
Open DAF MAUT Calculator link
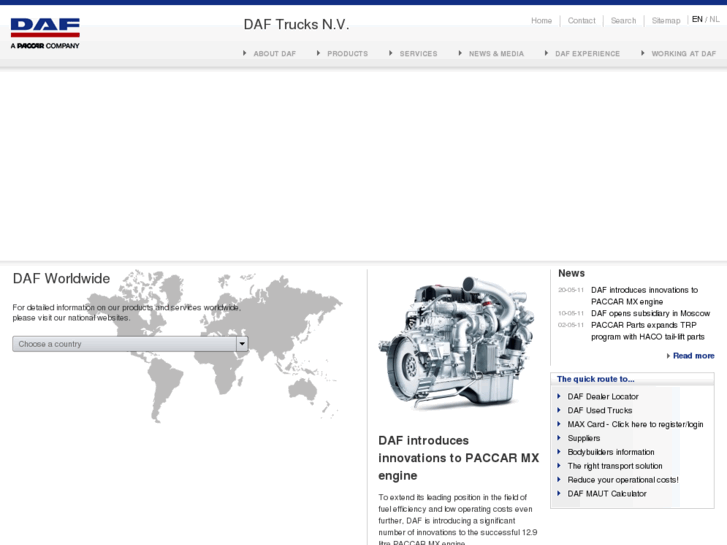pyautogui.click(x=607, y=494)
